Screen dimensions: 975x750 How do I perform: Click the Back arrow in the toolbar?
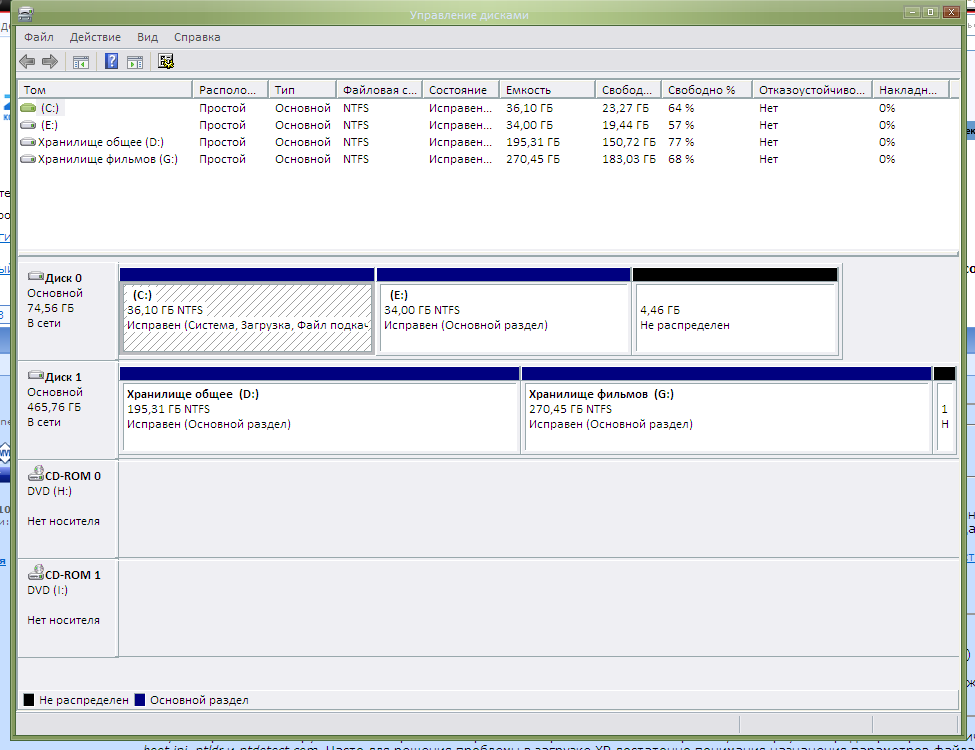pyautogui.click(x=28, y=62)
